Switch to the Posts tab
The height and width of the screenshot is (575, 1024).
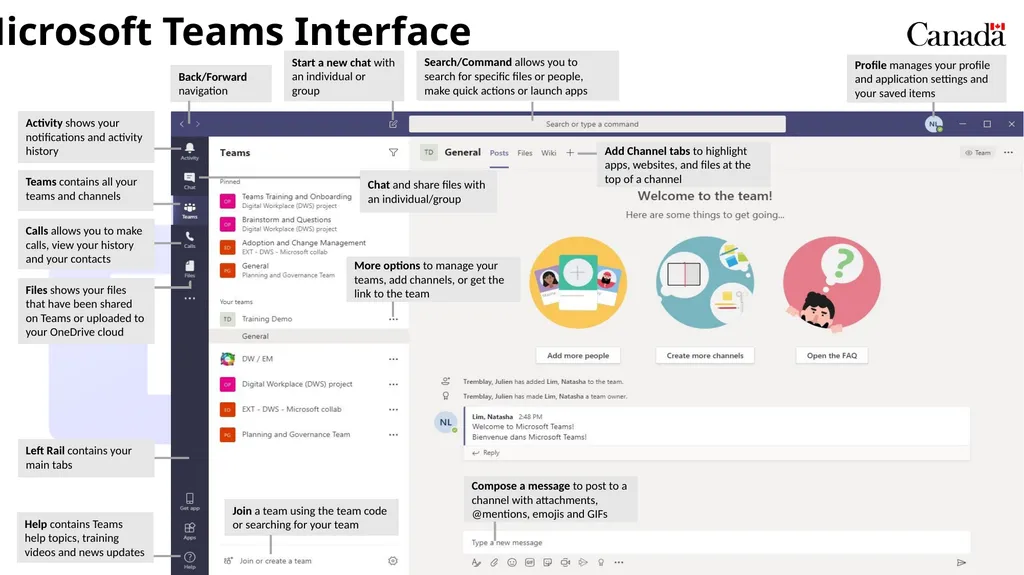coord(499,153)
